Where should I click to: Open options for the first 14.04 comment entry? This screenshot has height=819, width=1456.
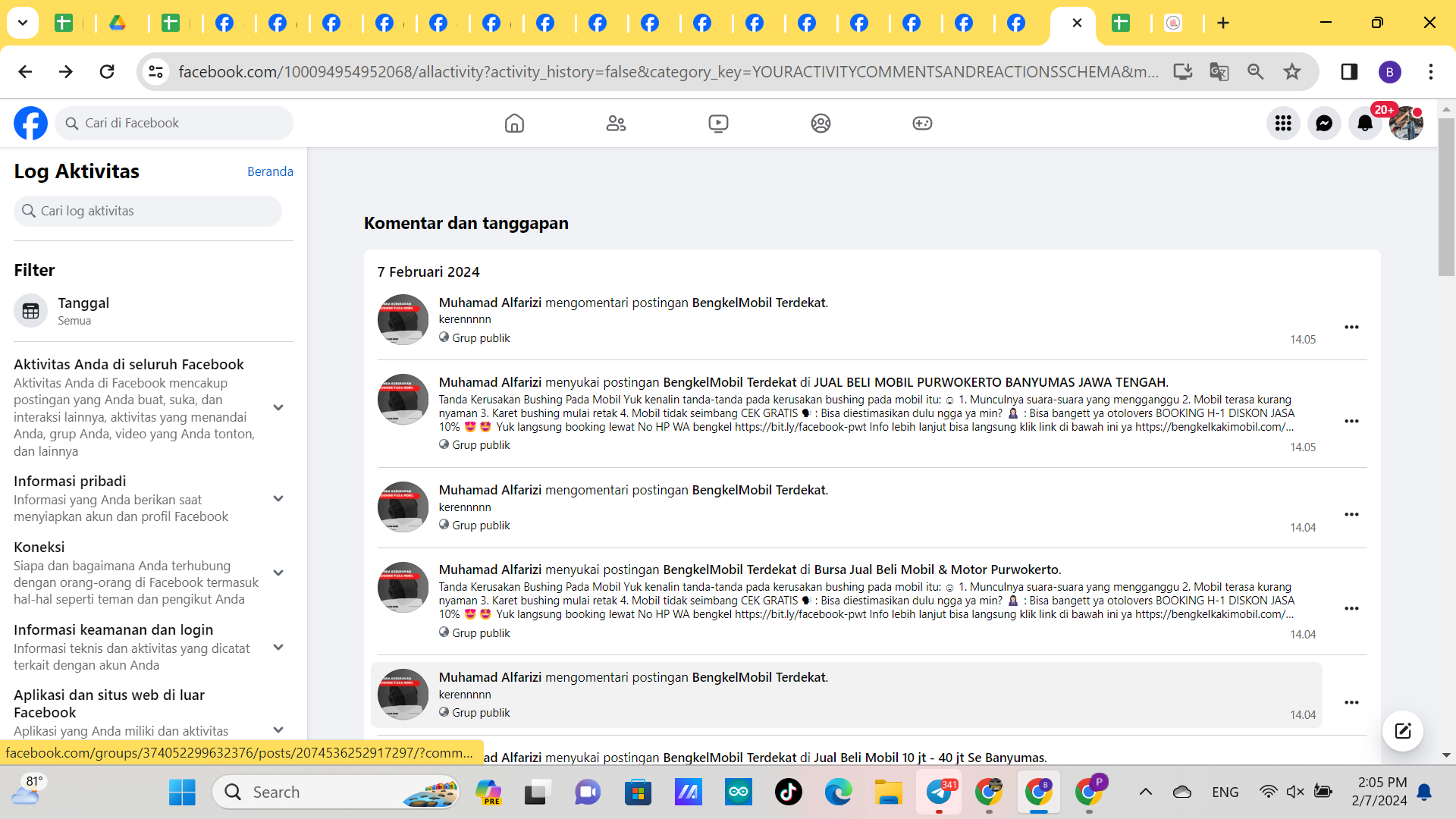1351,514
